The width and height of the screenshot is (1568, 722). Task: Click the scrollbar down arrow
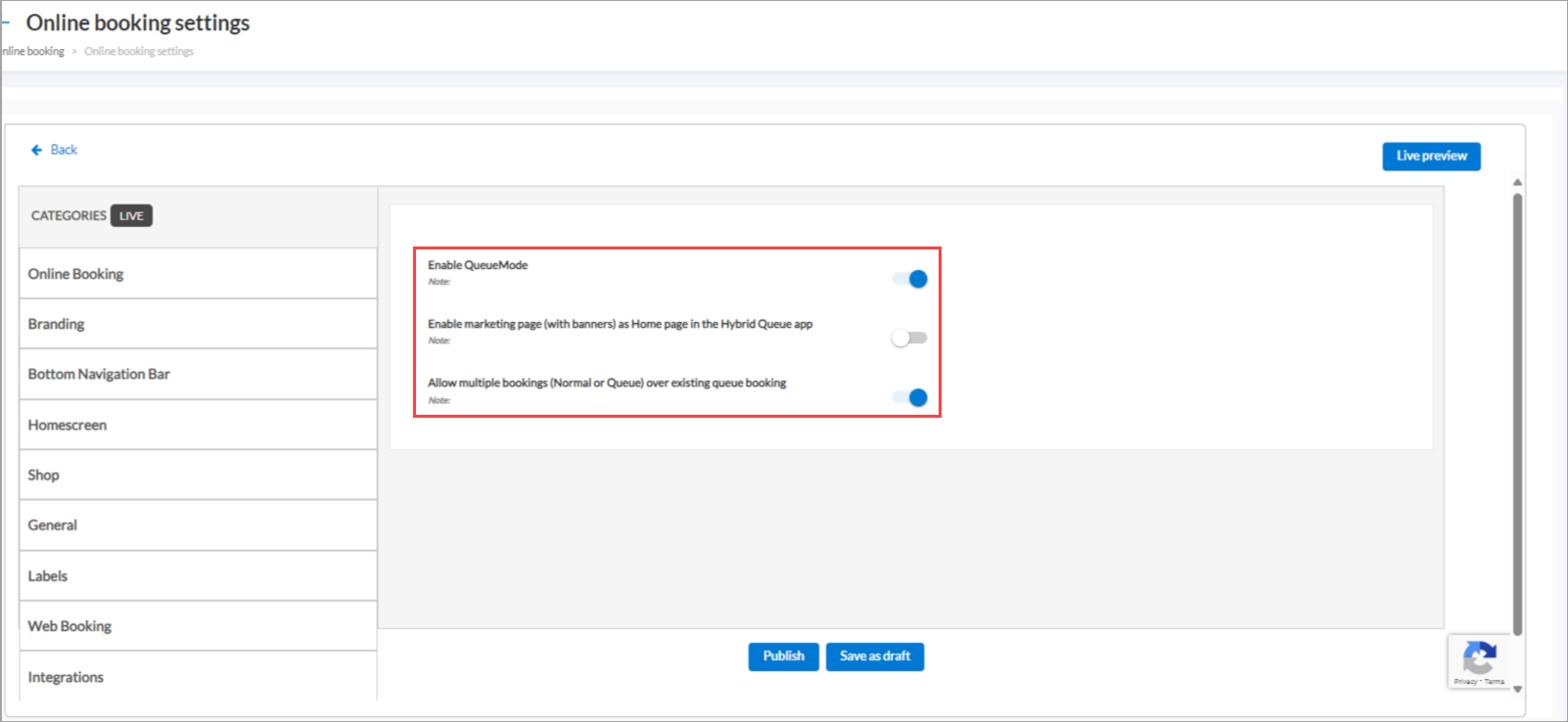tap(1517, 690)
